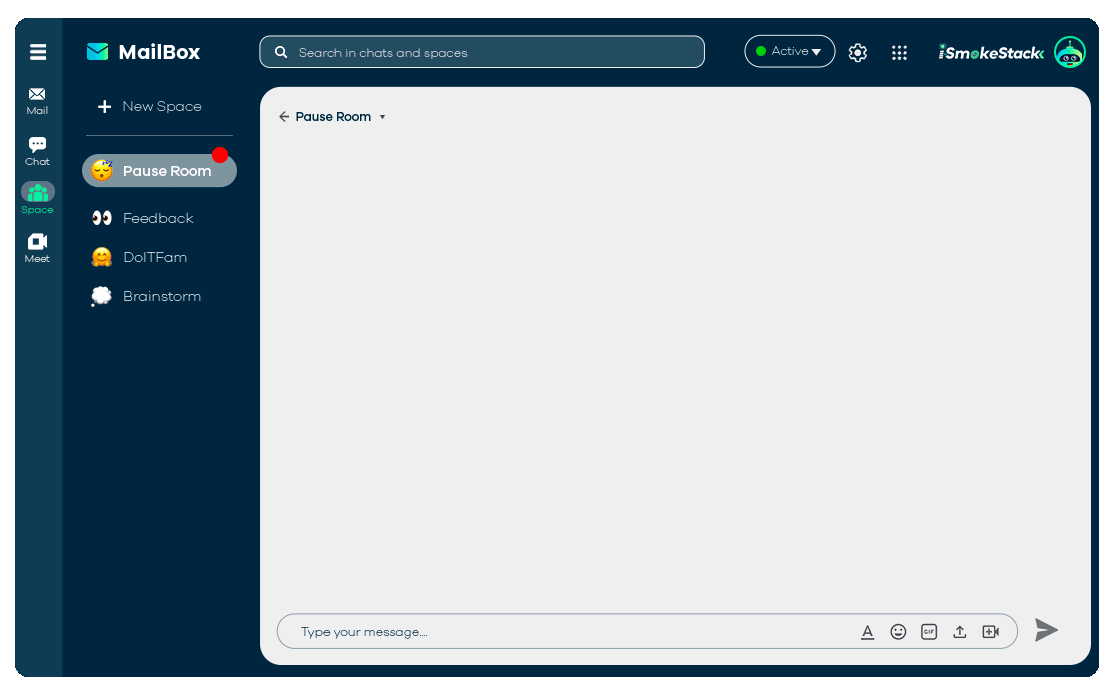Upload a file attachment
This screenshot has height=700, width=1120.
959,632
